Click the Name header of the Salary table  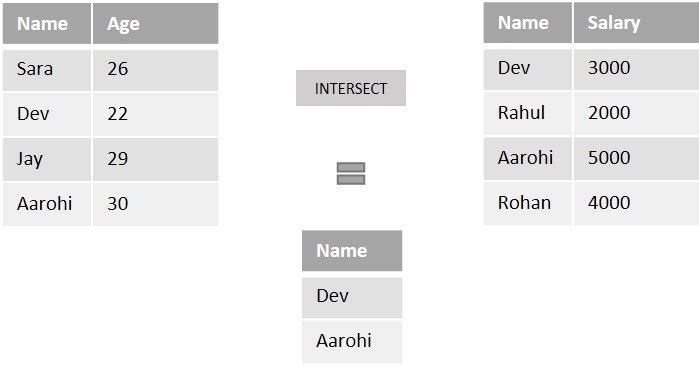tap(527, 23)
